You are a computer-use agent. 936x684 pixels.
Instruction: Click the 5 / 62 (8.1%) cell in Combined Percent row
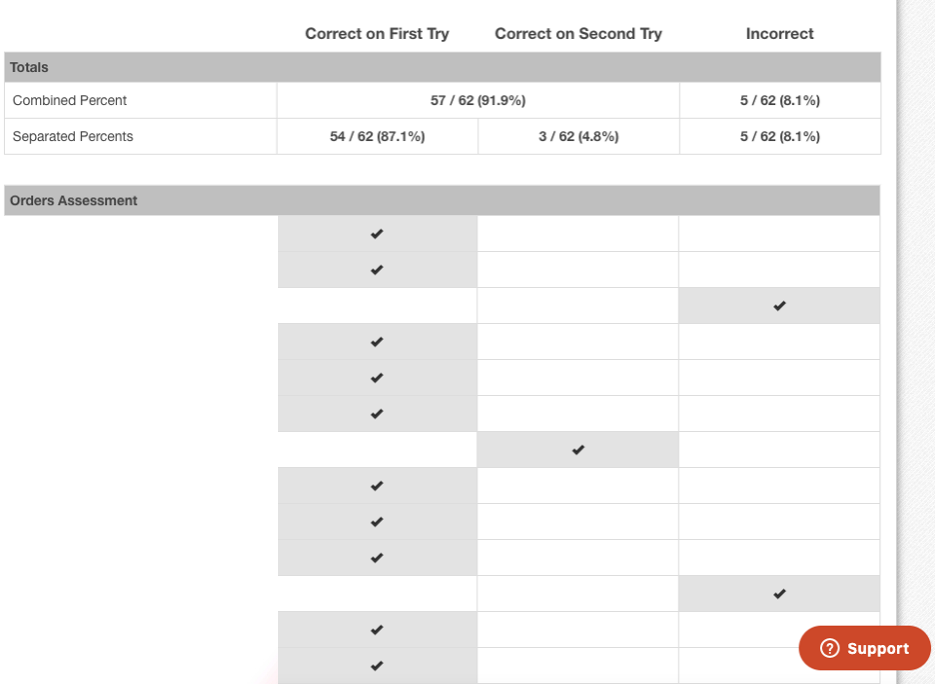click(x=780, y=100)
